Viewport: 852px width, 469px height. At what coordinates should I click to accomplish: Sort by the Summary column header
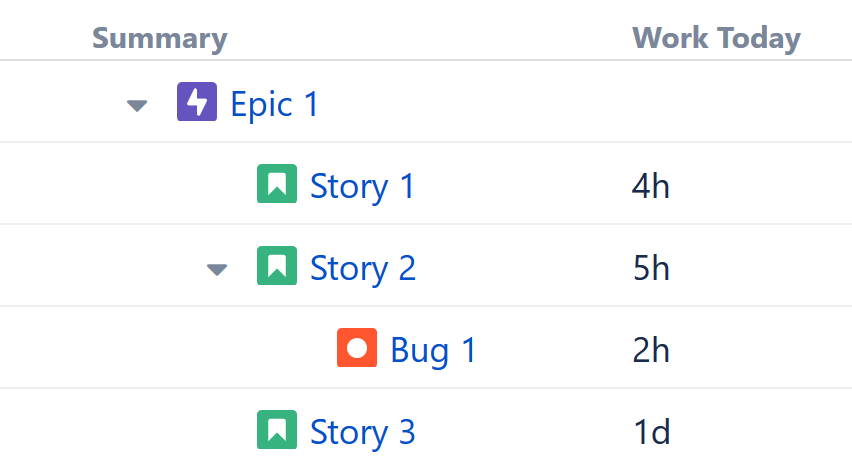[x=160, y=39]
